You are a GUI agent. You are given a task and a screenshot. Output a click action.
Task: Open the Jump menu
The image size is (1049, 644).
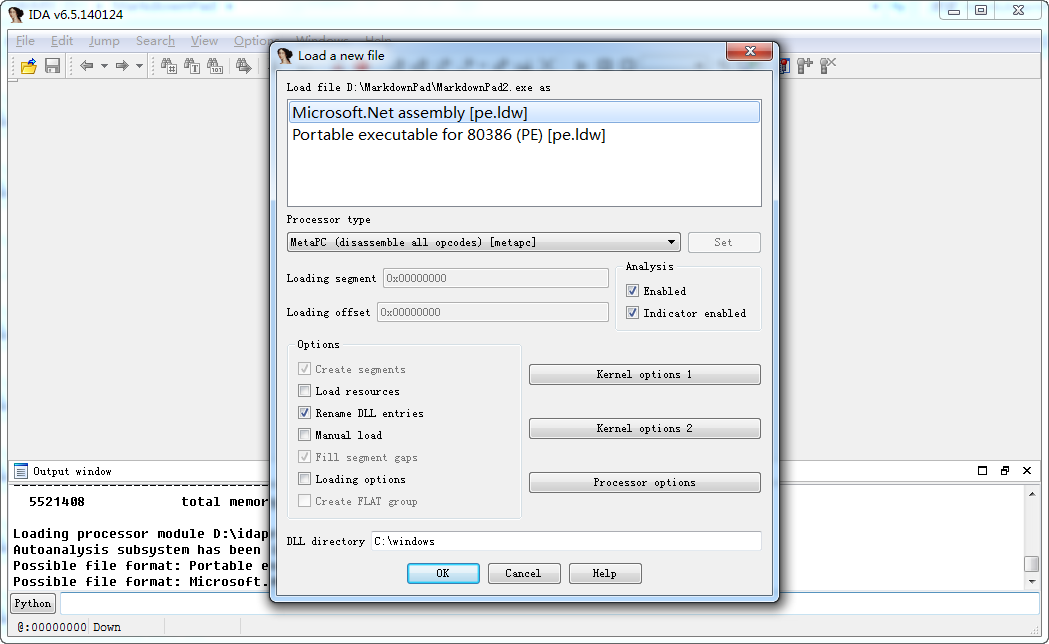(104, 41)
